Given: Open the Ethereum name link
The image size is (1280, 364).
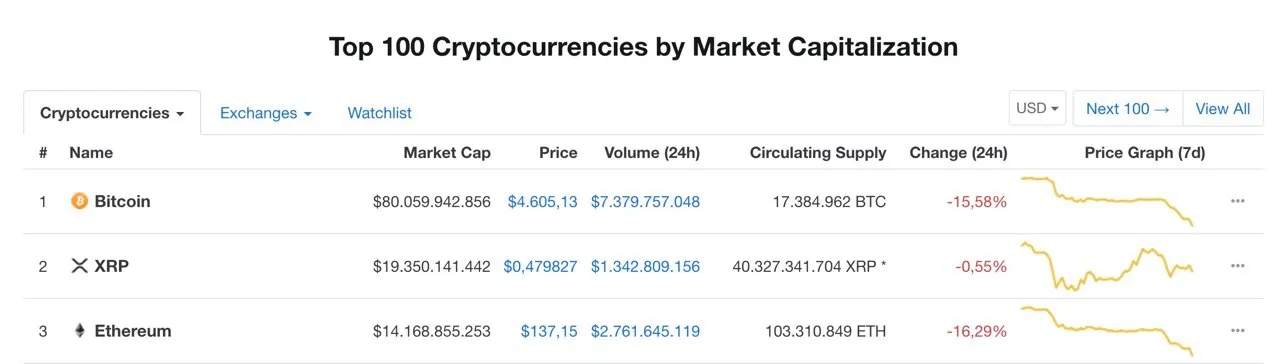Looking at the screenshot, I should coord(133,331).
